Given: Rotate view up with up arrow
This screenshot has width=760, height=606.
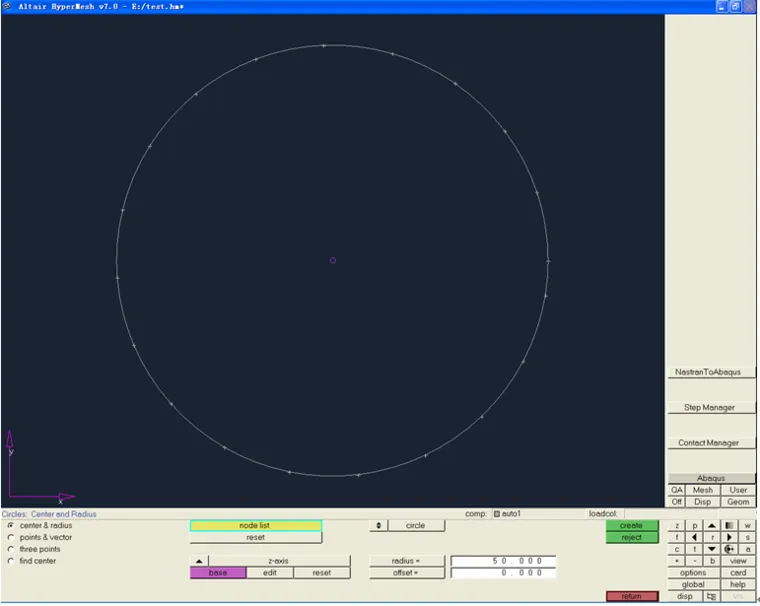Looking at the screenshot, I should coord(712,526).
